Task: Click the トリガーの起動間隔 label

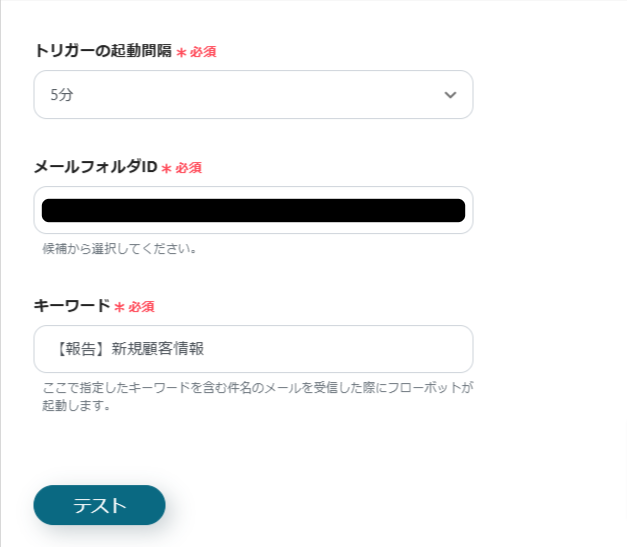Action: pyautogui.click(x=103, y=51)
